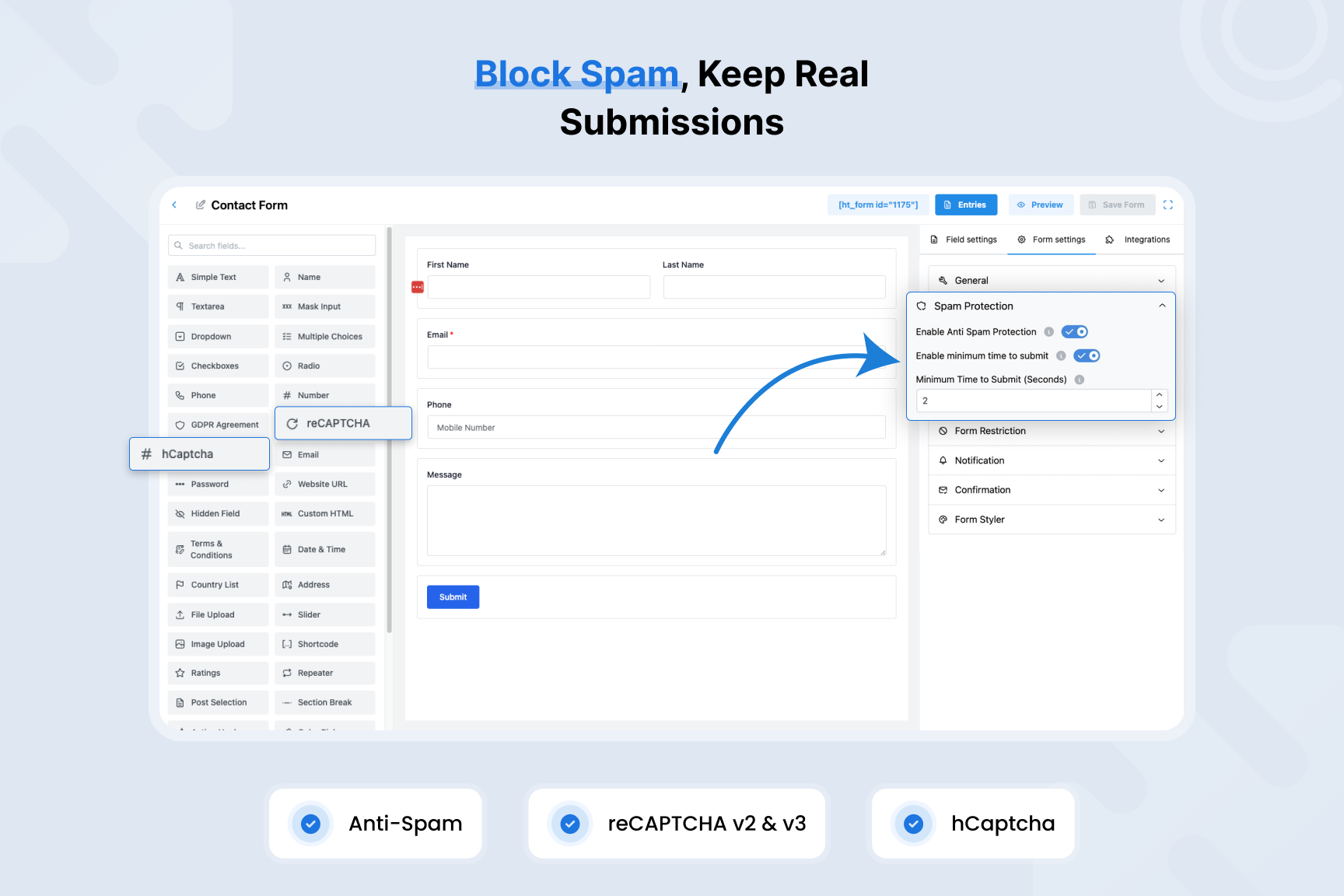
Task: Click the GDPR Agreement field icon
Action: [180, 425]
